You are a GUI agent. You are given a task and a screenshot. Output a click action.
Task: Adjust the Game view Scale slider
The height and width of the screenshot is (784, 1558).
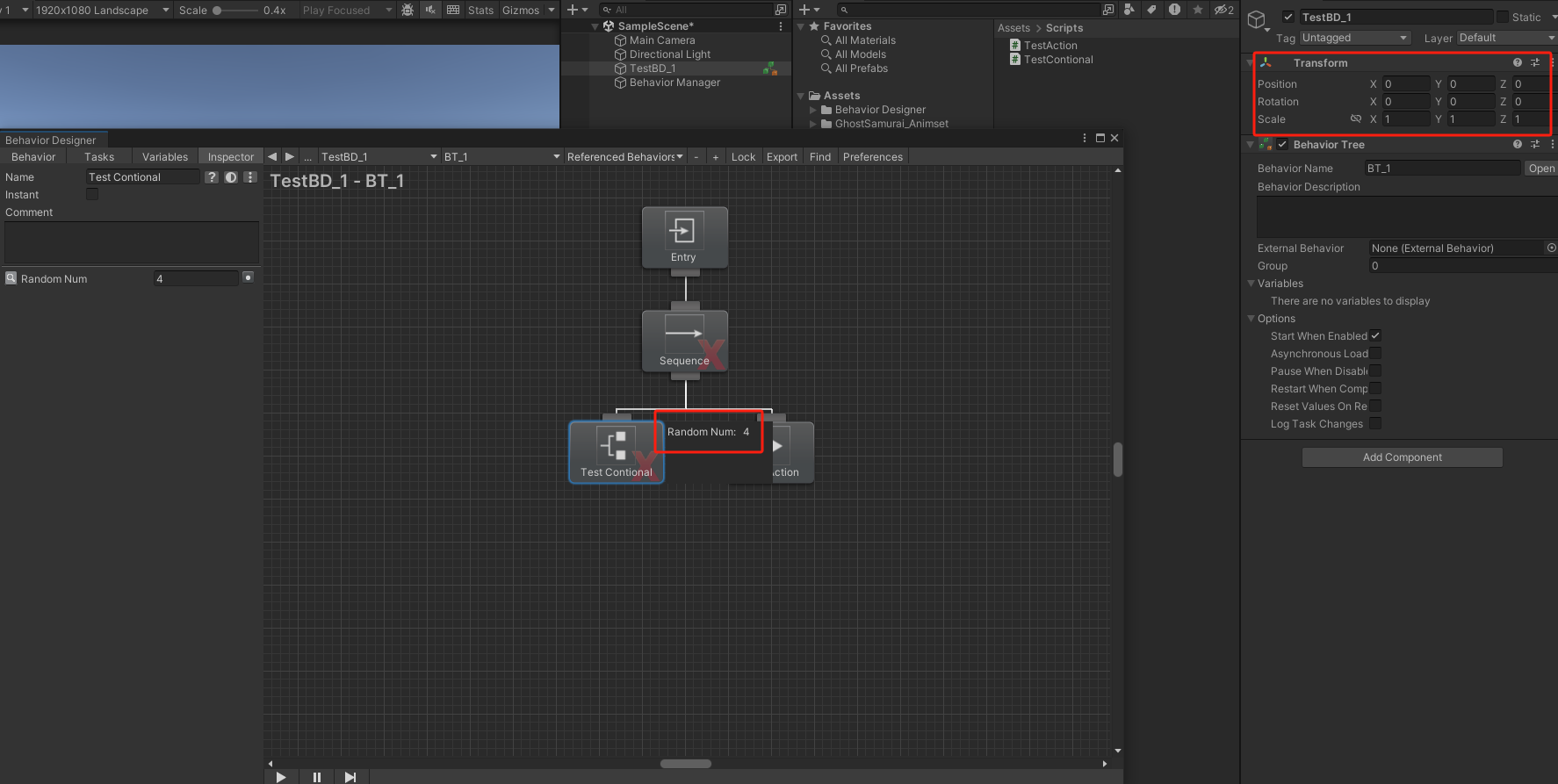tap(236, 10)
